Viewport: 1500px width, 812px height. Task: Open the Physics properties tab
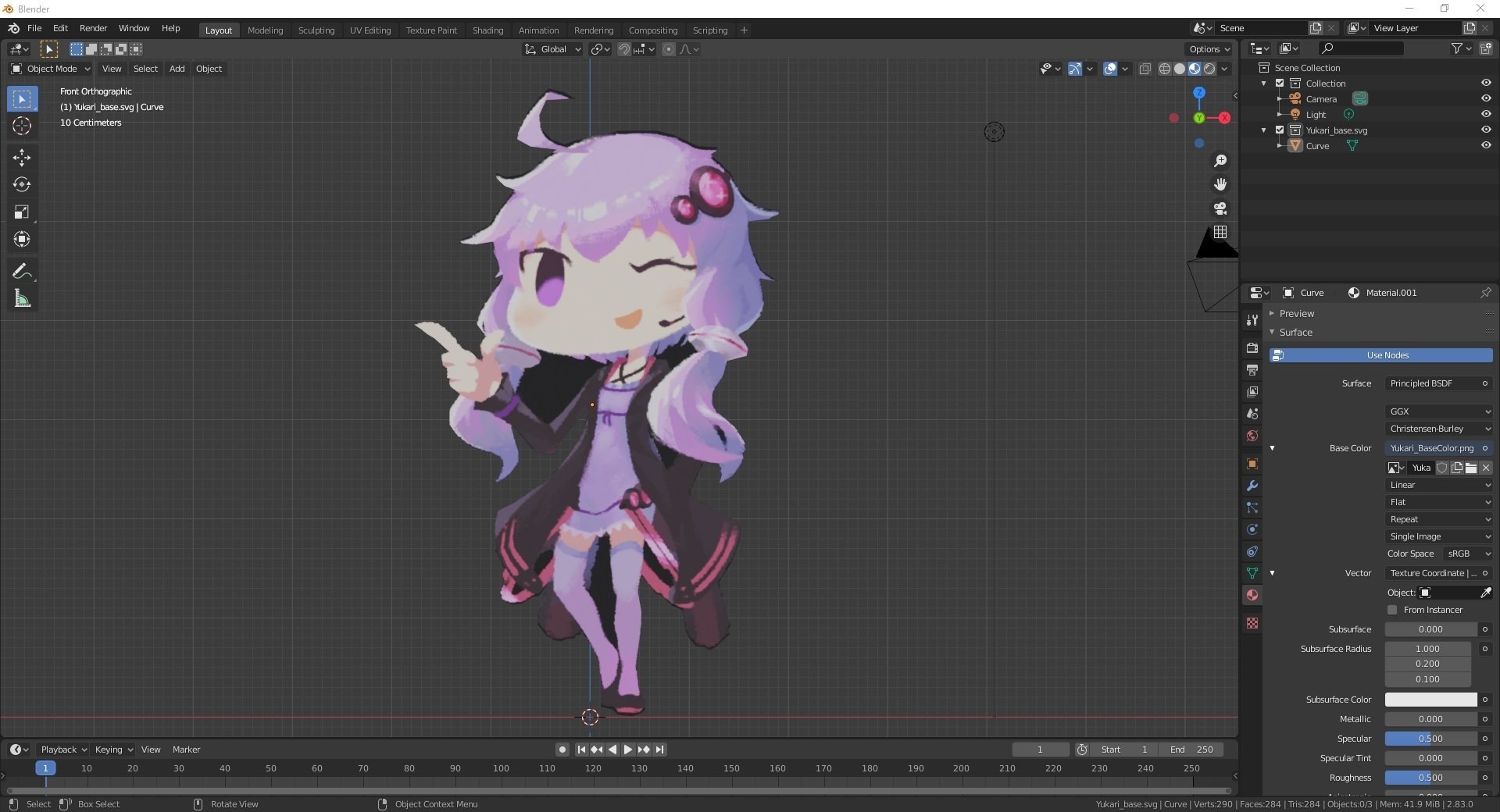click(x=1252, y=529)
